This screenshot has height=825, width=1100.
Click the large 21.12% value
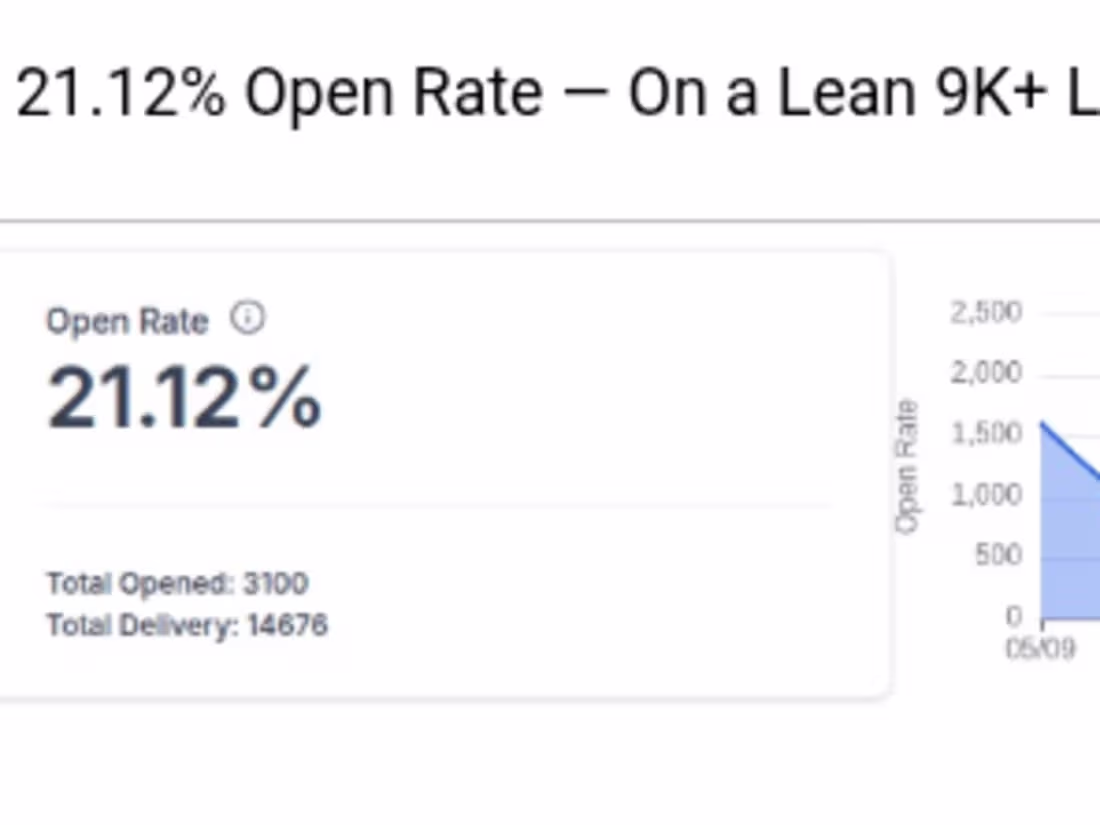tap(184, 398)
